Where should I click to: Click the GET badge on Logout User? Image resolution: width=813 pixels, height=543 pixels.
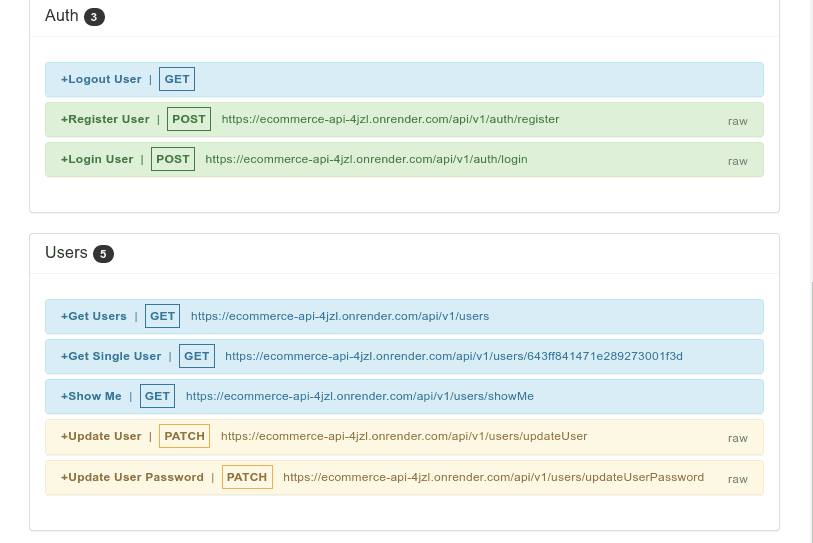[x=177, y=79]
